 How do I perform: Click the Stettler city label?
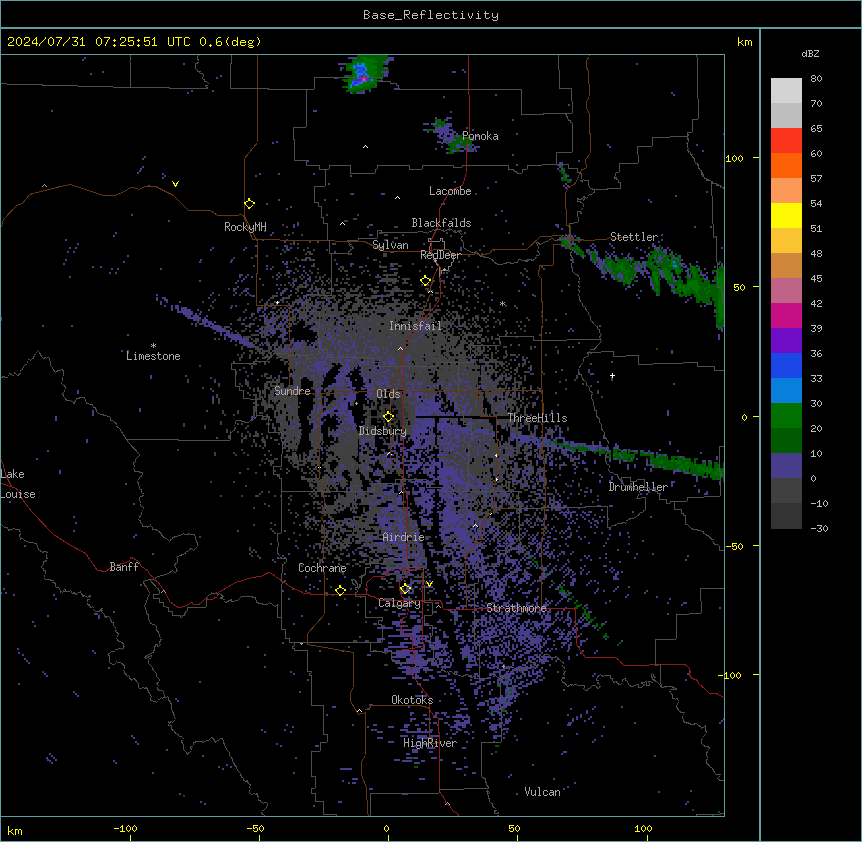coord(634,237)
